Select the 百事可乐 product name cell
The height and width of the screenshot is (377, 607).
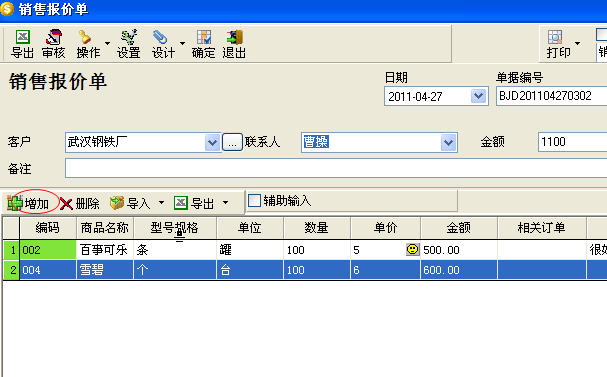coord(105,250)
